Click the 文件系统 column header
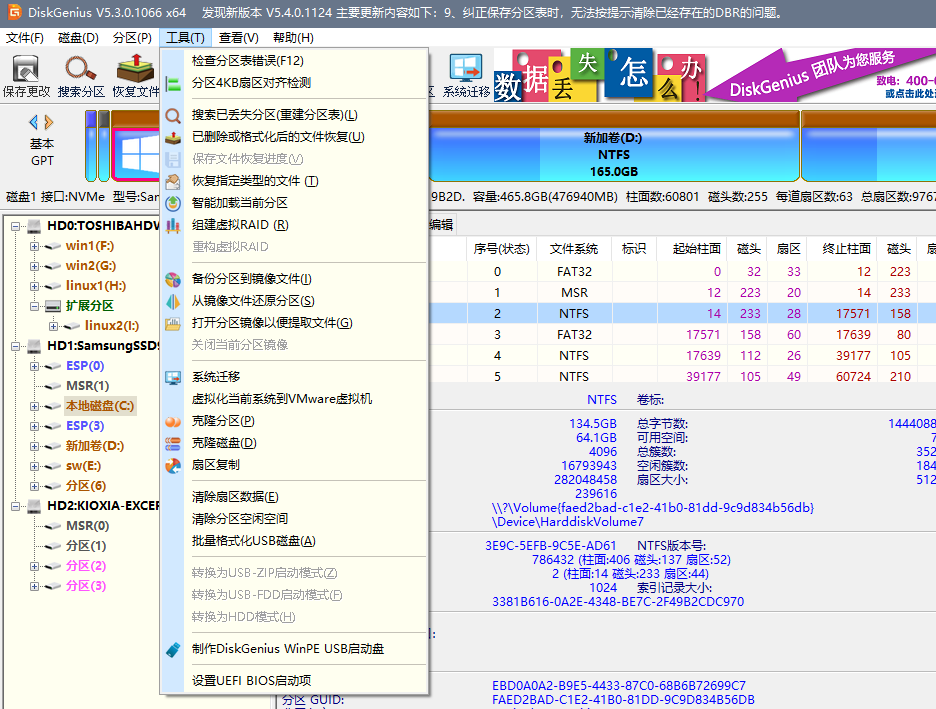Viewport: 936px width, 709px height. click(574, 249)
